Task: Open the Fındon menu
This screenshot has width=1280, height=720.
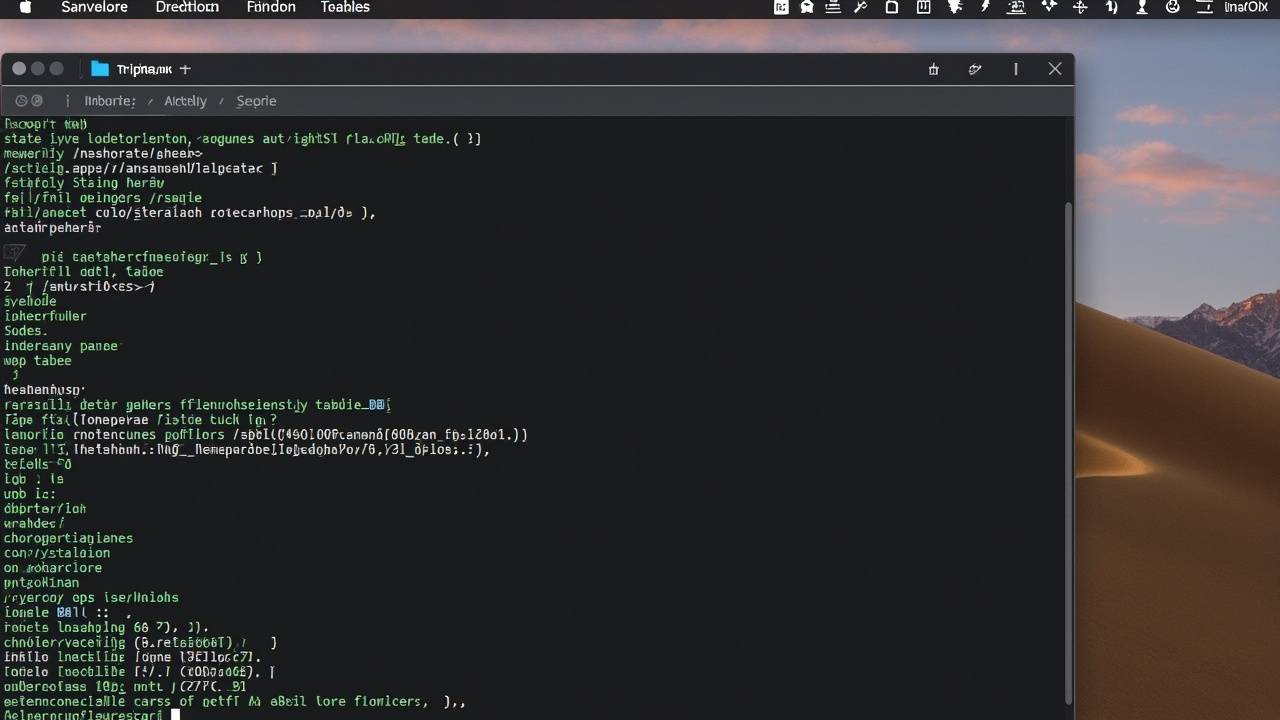Action: tap(271, 7)
